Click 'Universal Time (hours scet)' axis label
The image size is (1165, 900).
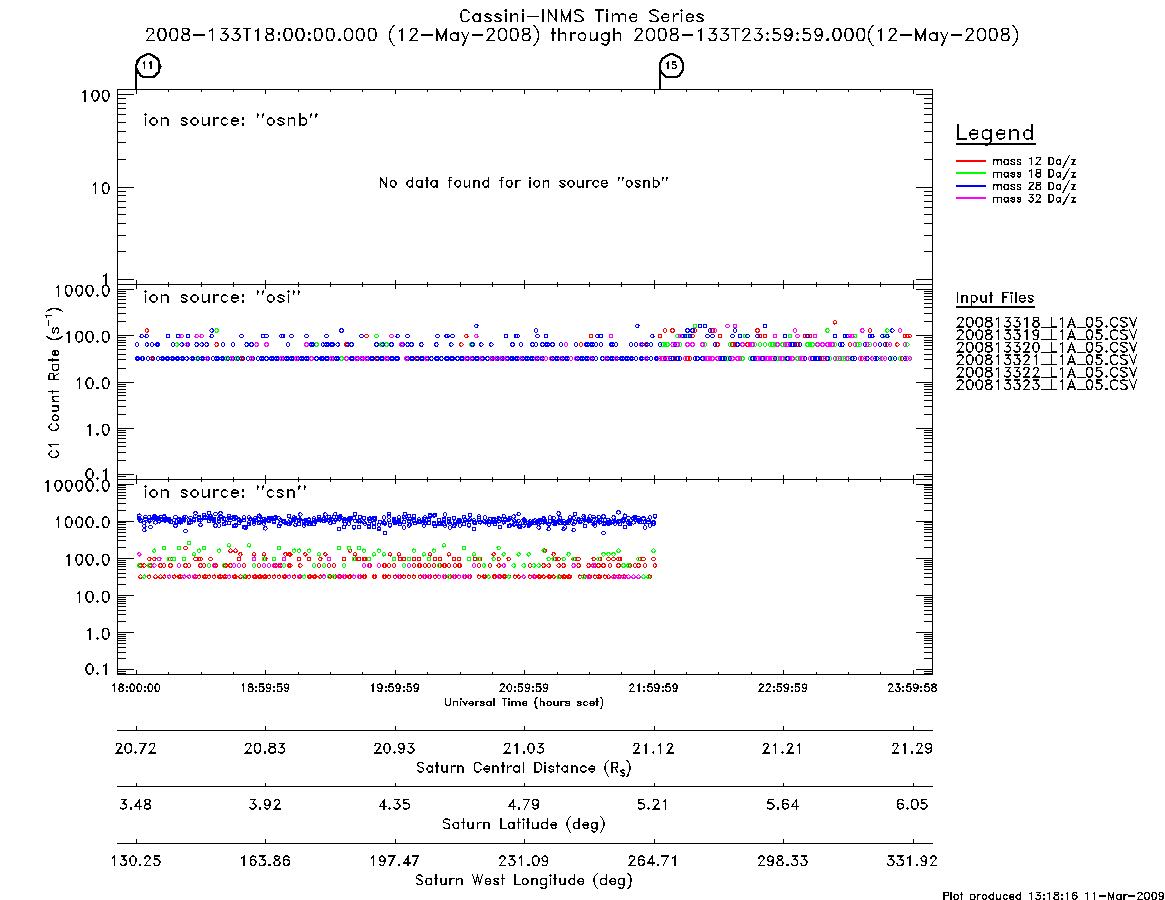click(524, 702)
